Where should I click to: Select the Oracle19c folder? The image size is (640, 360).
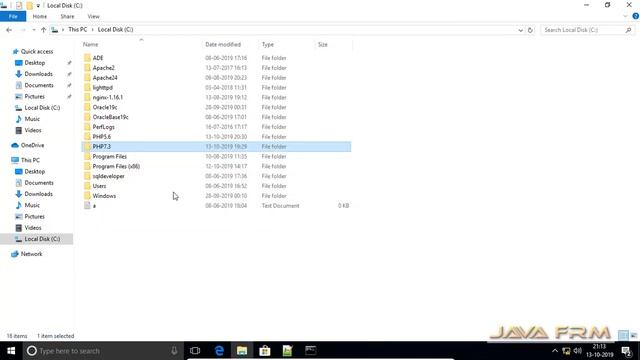(x=105, y=107)
